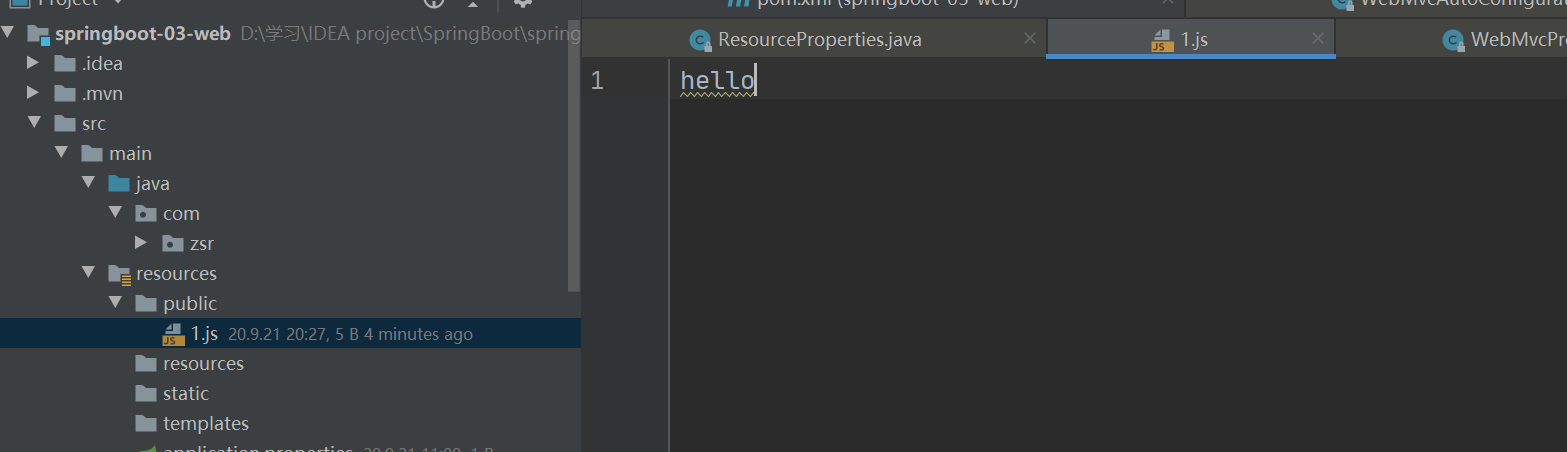The height and width of the screenshot is (452, 1567).
Task: Click the class icon on ResourceProperties.java tab
Action: tap(701, 40)
